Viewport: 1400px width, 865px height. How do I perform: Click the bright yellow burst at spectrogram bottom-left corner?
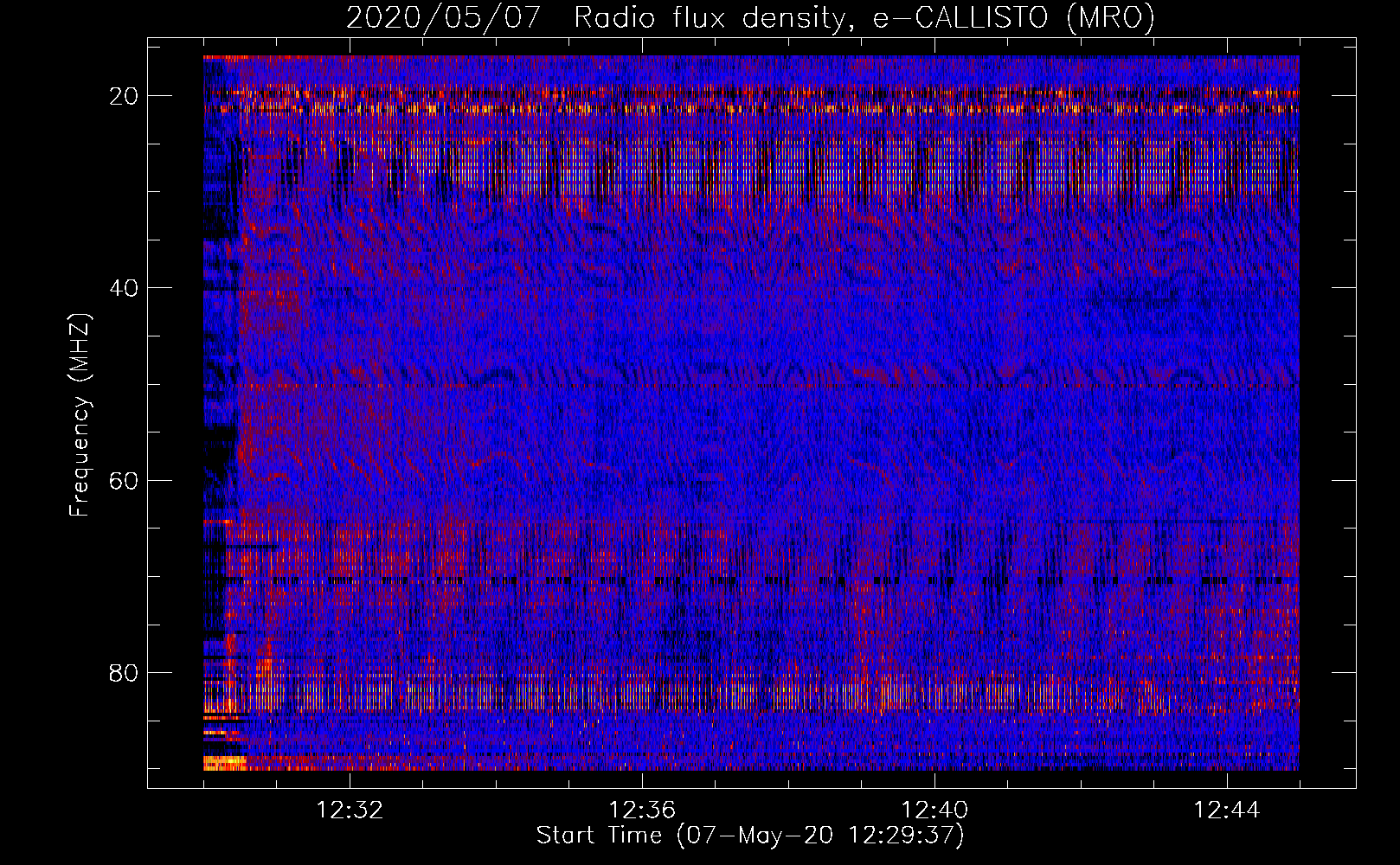point(224,762)
